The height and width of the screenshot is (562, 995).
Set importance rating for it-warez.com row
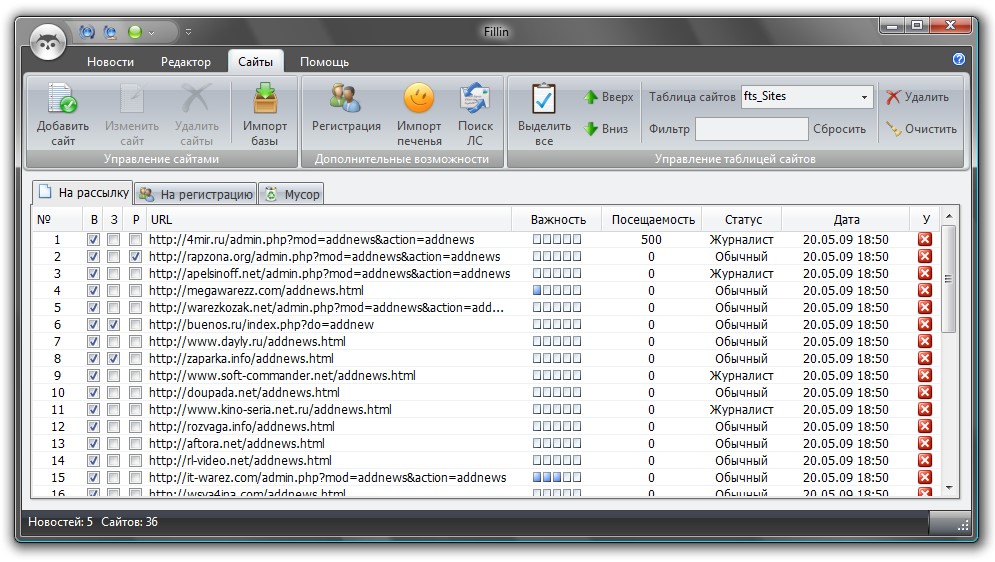(x=557, y=477)
